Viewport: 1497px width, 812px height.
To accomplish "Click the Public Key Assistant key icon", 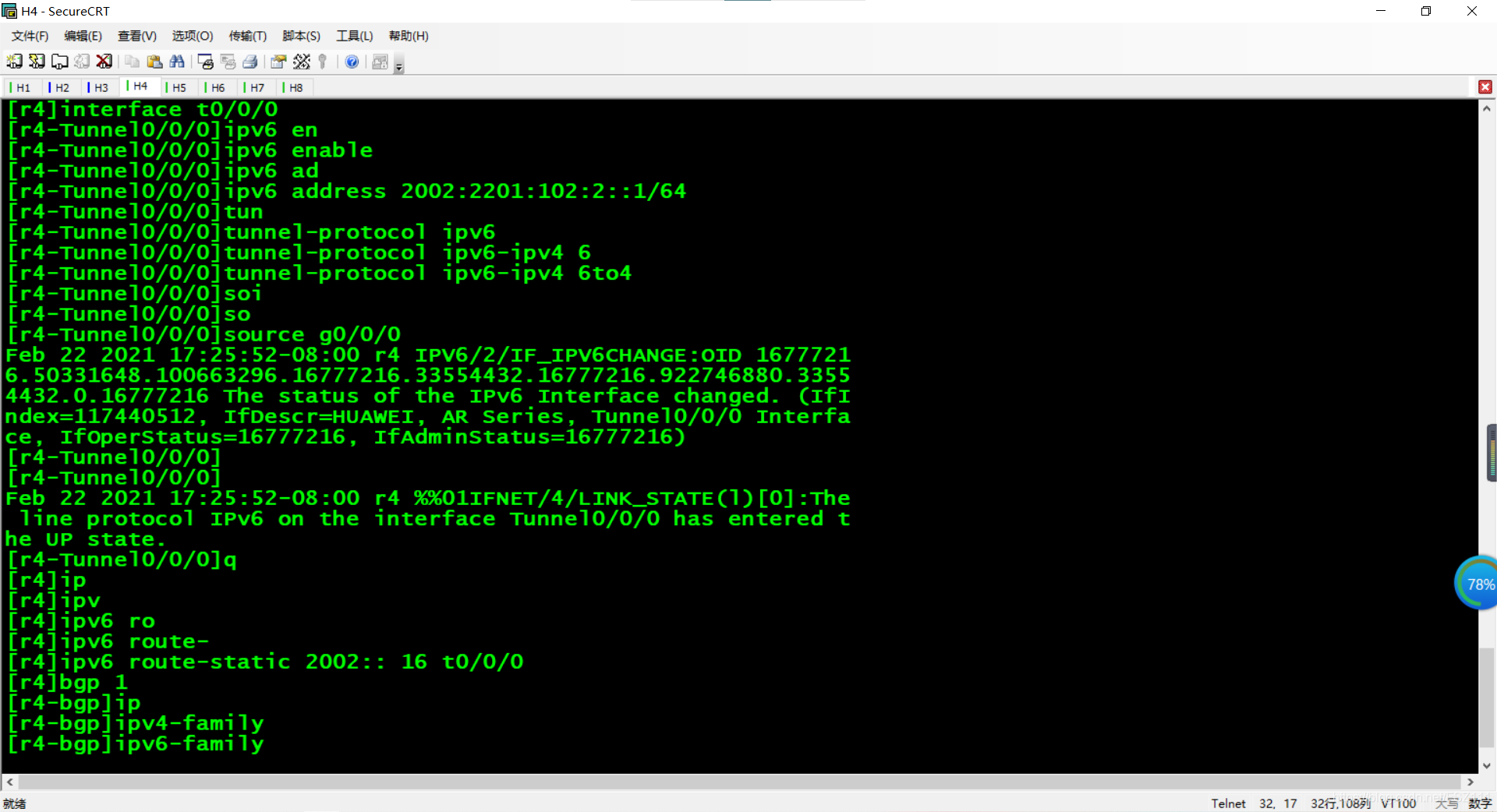I will [x=323, y=62].
